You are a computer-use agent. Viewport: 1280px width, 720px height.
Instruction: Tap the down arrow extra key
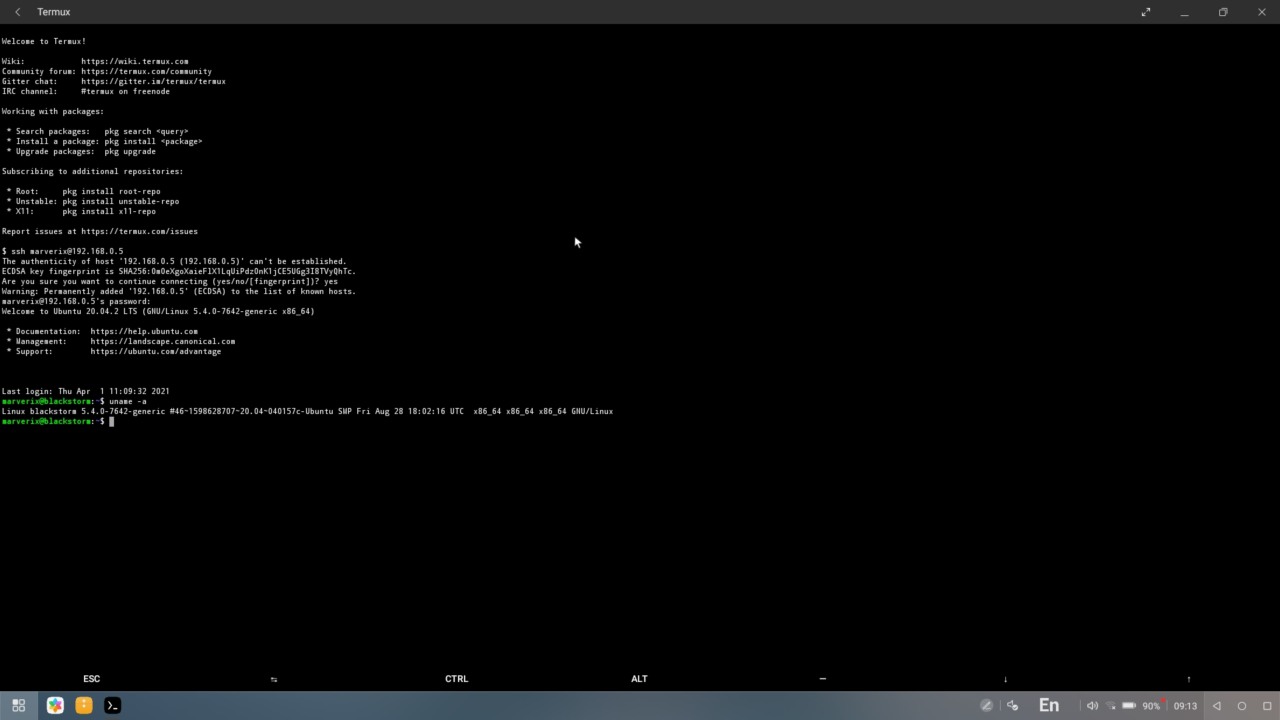(1005, 679)
